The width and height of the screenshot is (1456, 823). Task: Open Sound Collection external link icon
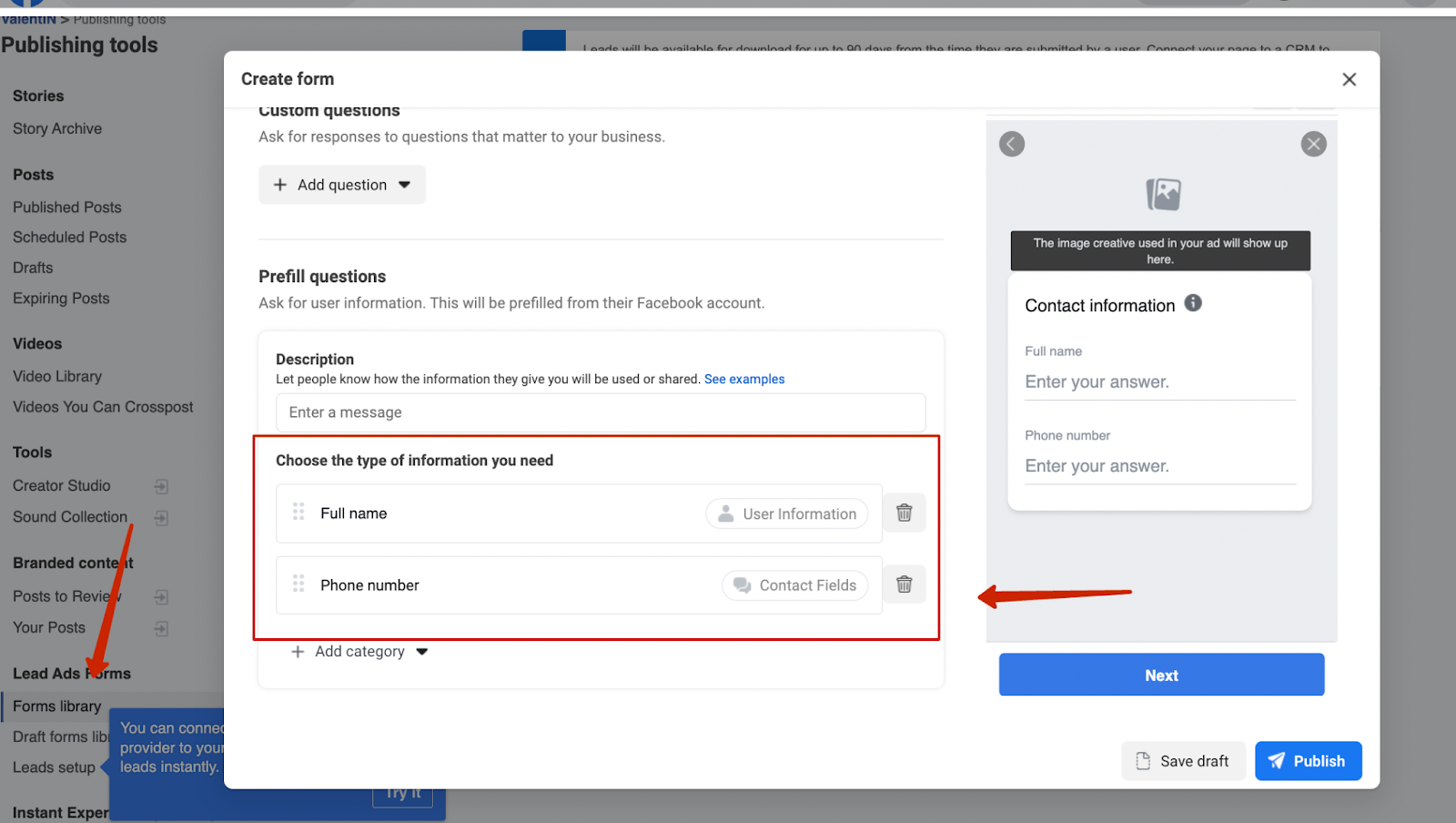161,517
